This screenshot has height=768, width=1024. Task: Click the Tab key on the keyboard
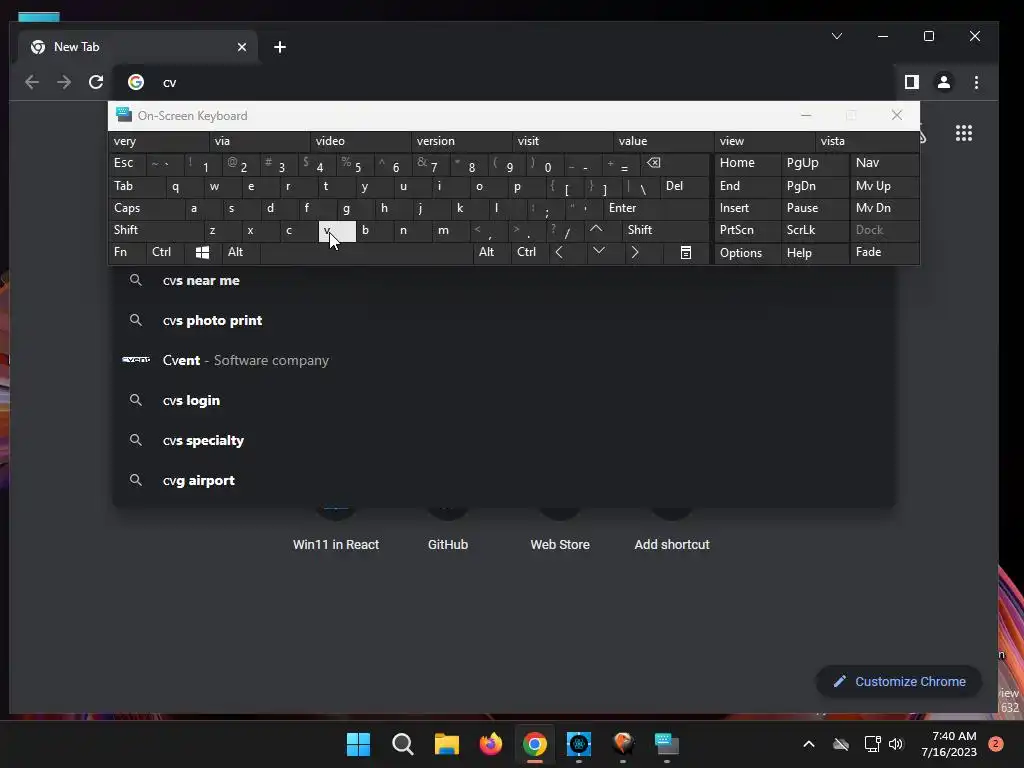click(x=137, y=186)
